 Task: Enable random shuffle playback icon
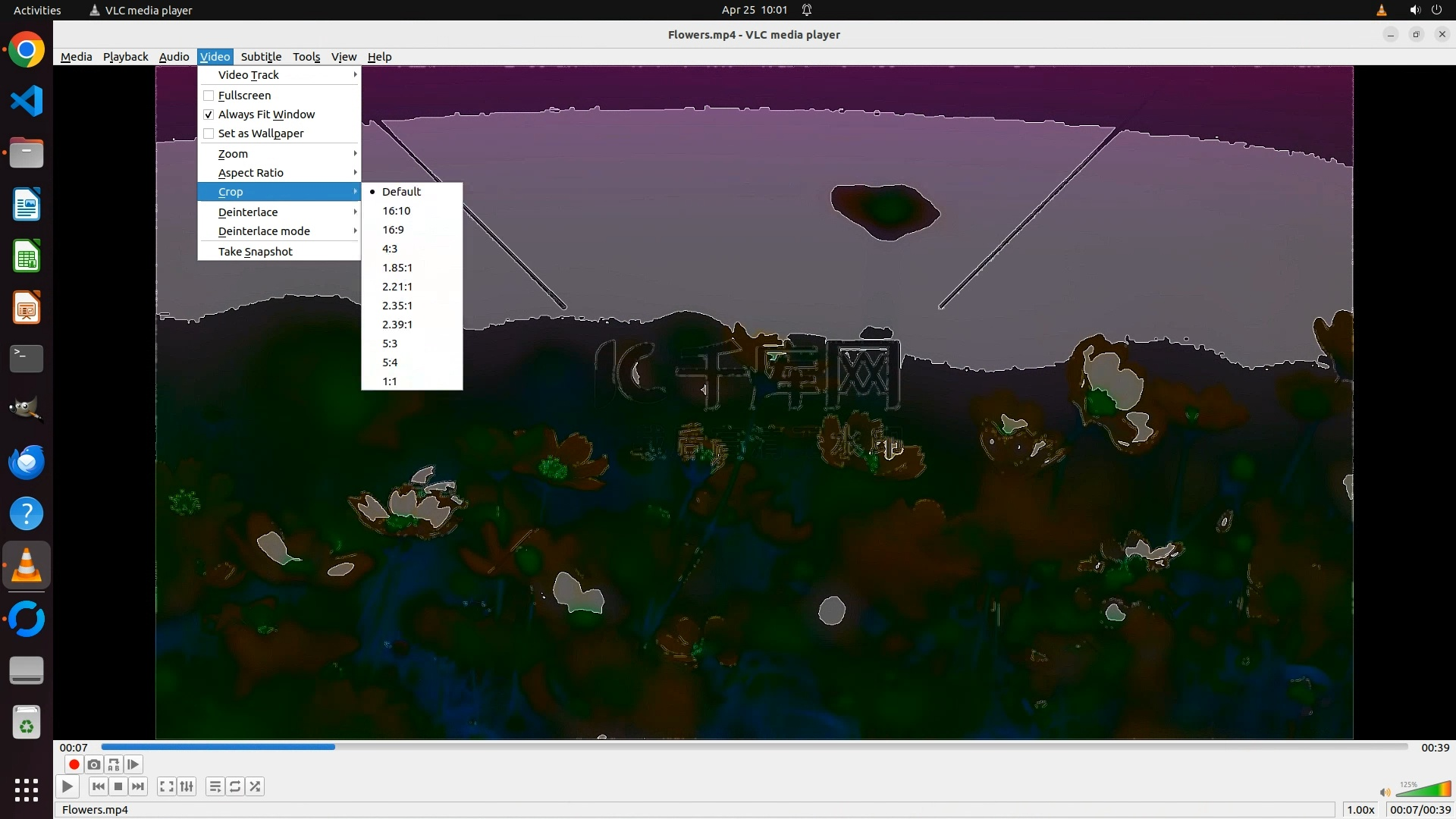pos(256,786)
